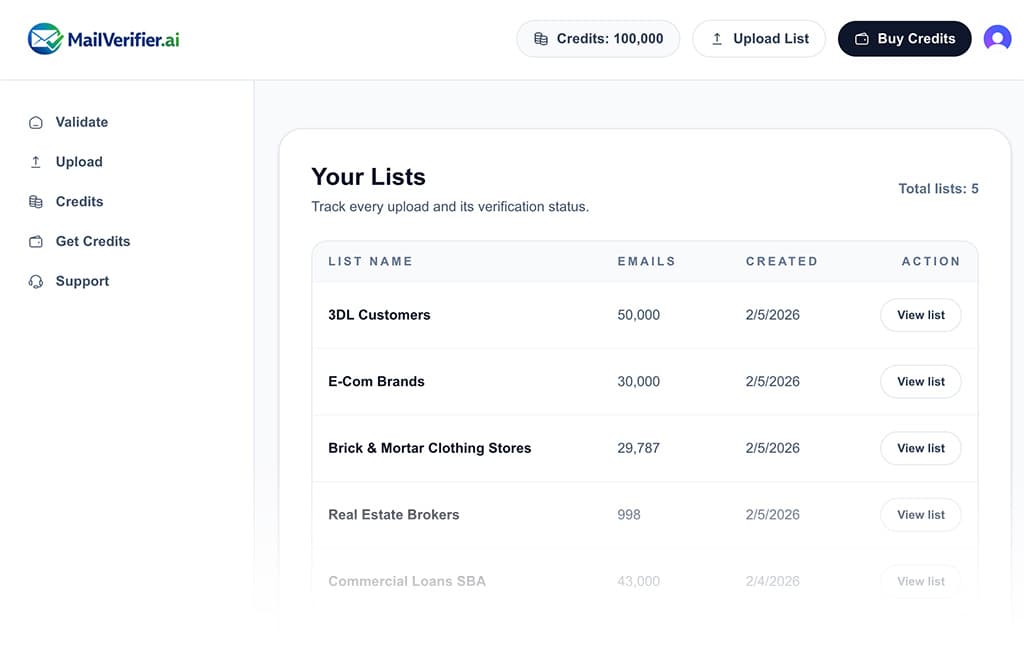Open Credits from the sidebar icon

point(37,201)
